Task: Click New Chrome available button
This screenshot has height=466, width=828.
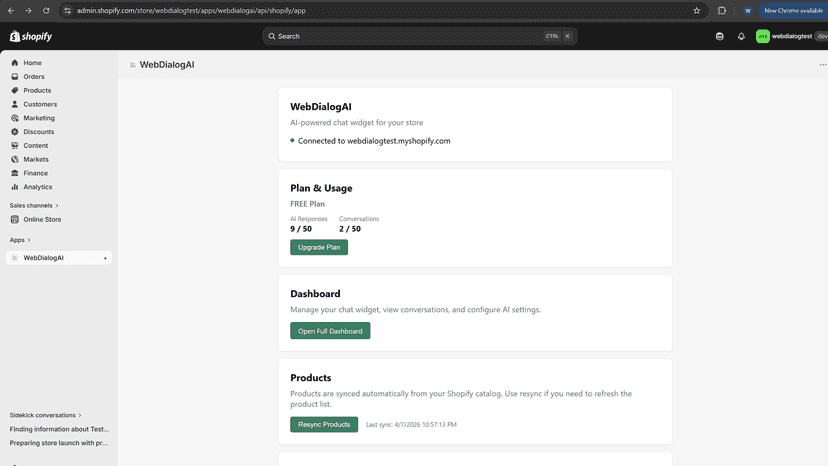Action: 793,11
